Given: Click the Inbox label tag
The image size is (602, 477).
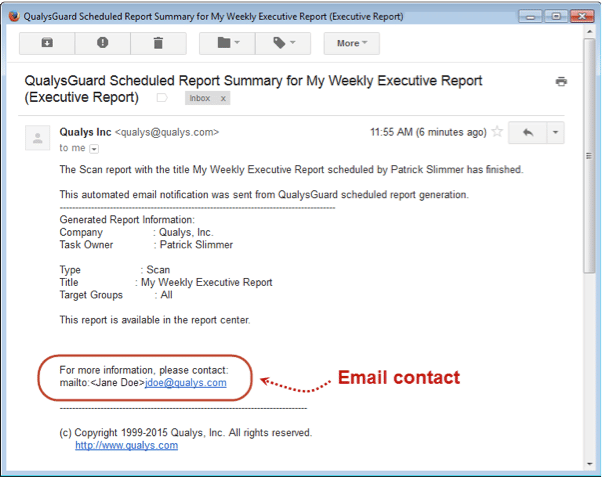Looking at the screenshot, I should [200, 98].
